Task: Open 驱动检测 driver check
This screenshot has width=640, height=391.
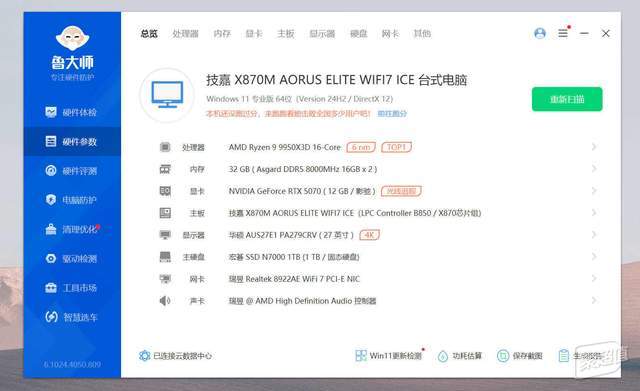Action: 71,259
